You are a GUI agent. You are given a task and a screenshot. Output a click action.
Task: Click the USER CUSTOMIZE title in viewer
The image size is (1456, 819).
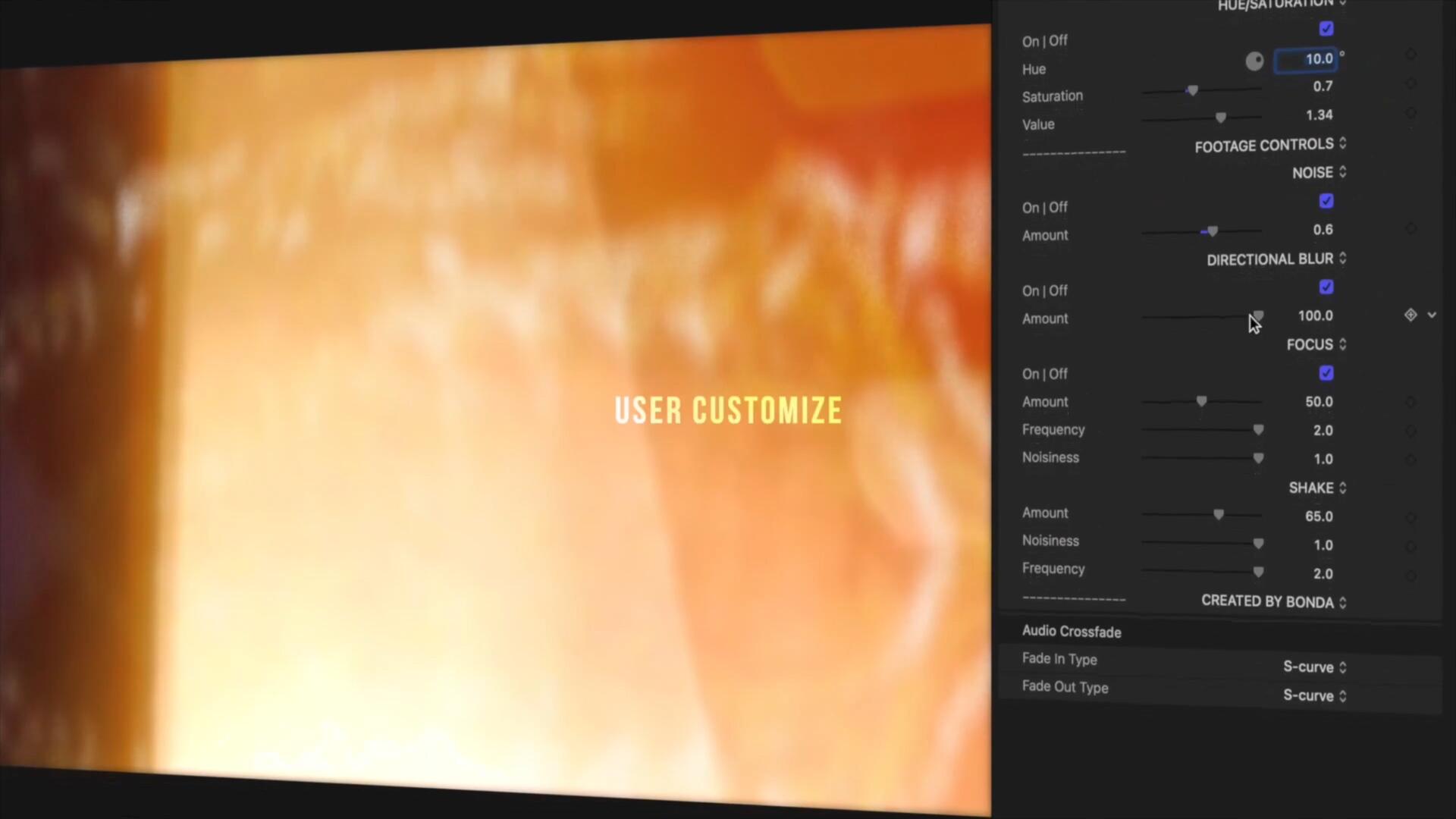click(728, 410)
